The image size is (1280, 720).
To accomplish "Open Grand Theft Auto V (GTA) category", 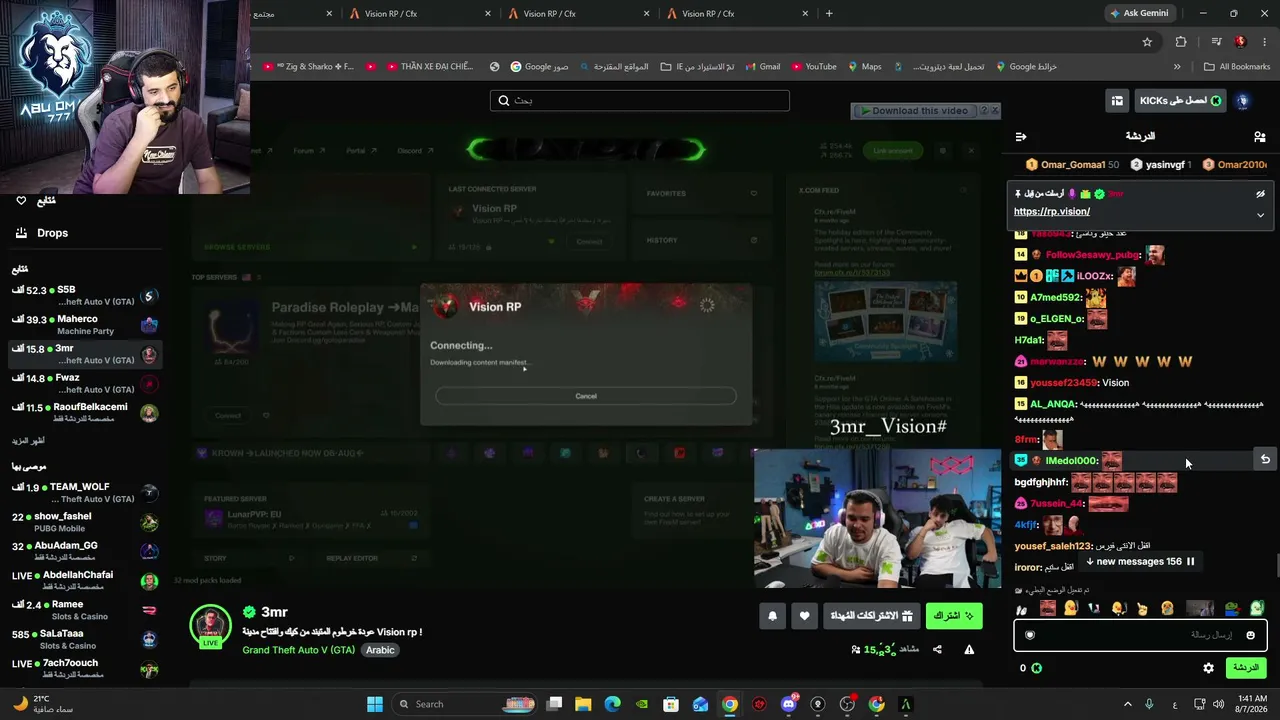I will (x=299, y=650).
